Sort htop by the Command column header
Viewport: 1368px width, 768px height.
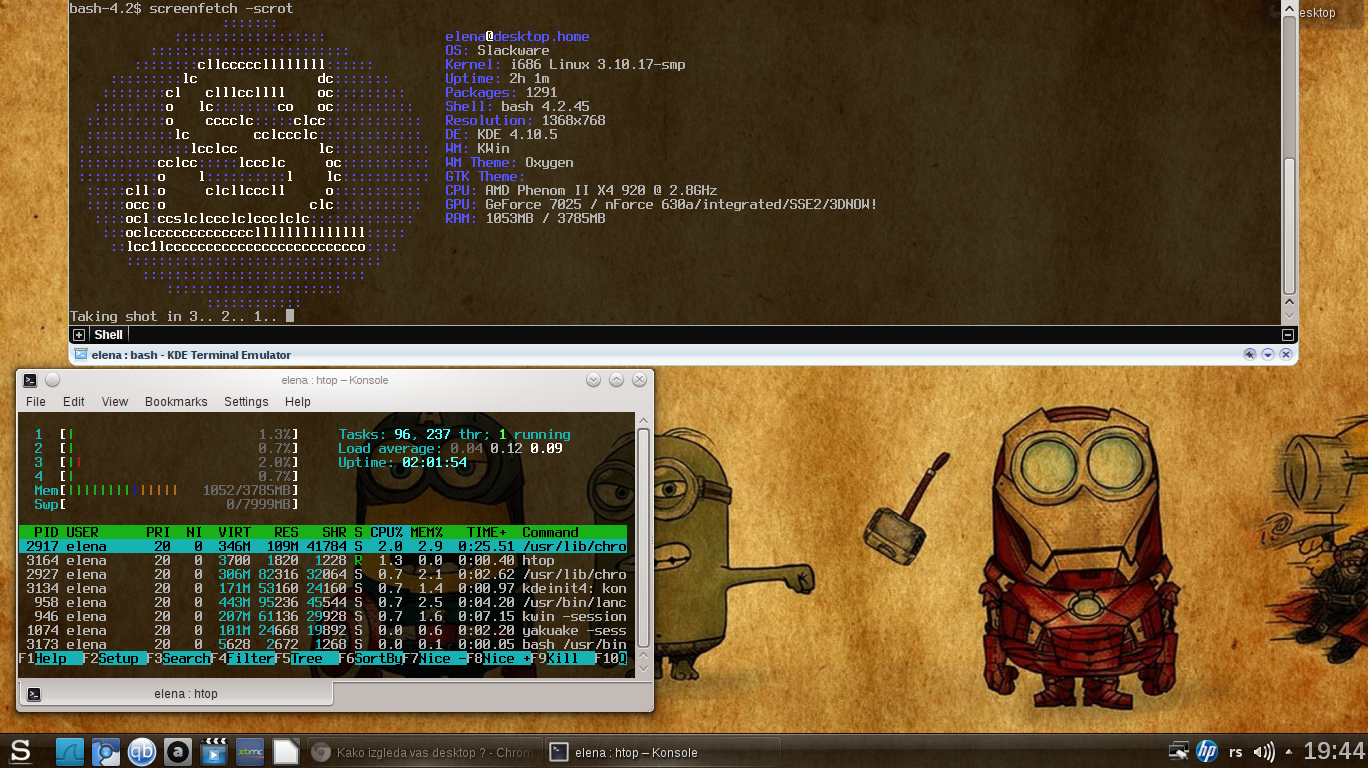tap(550, 532)
